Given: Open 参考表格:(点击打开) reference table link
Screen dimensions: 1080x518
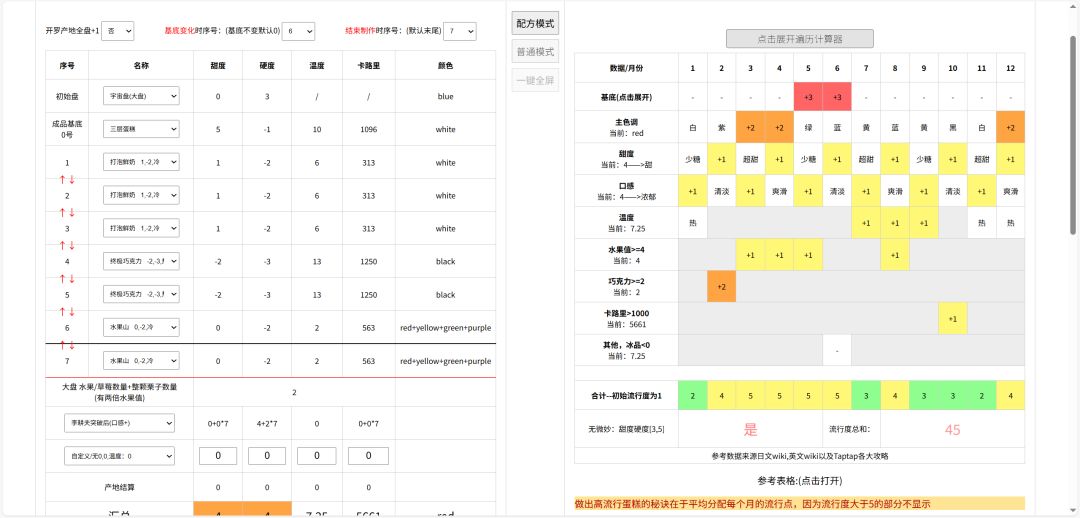Looking at the screenshot, I should [x=799, y=480].
